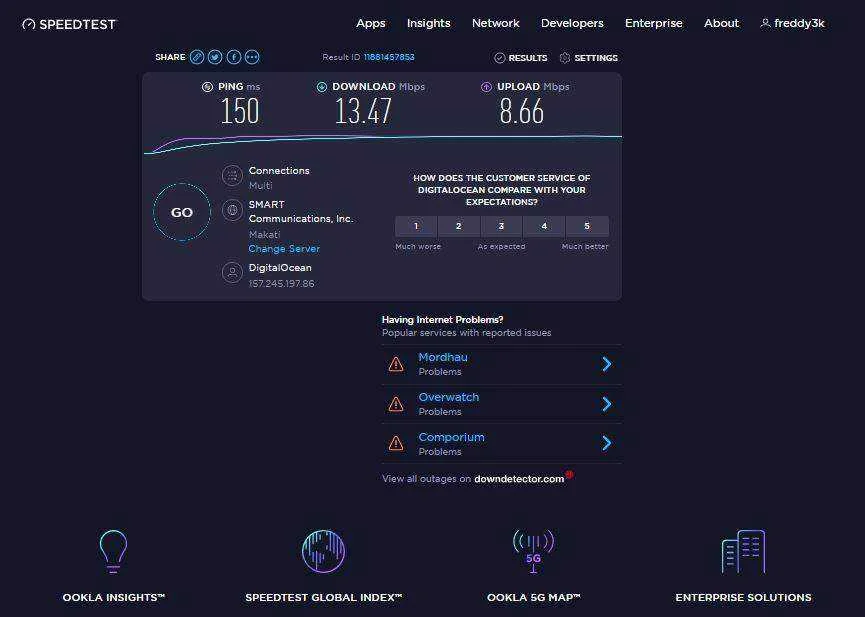Open Enterprise Solutions buildings icon

tap(744, 551)
